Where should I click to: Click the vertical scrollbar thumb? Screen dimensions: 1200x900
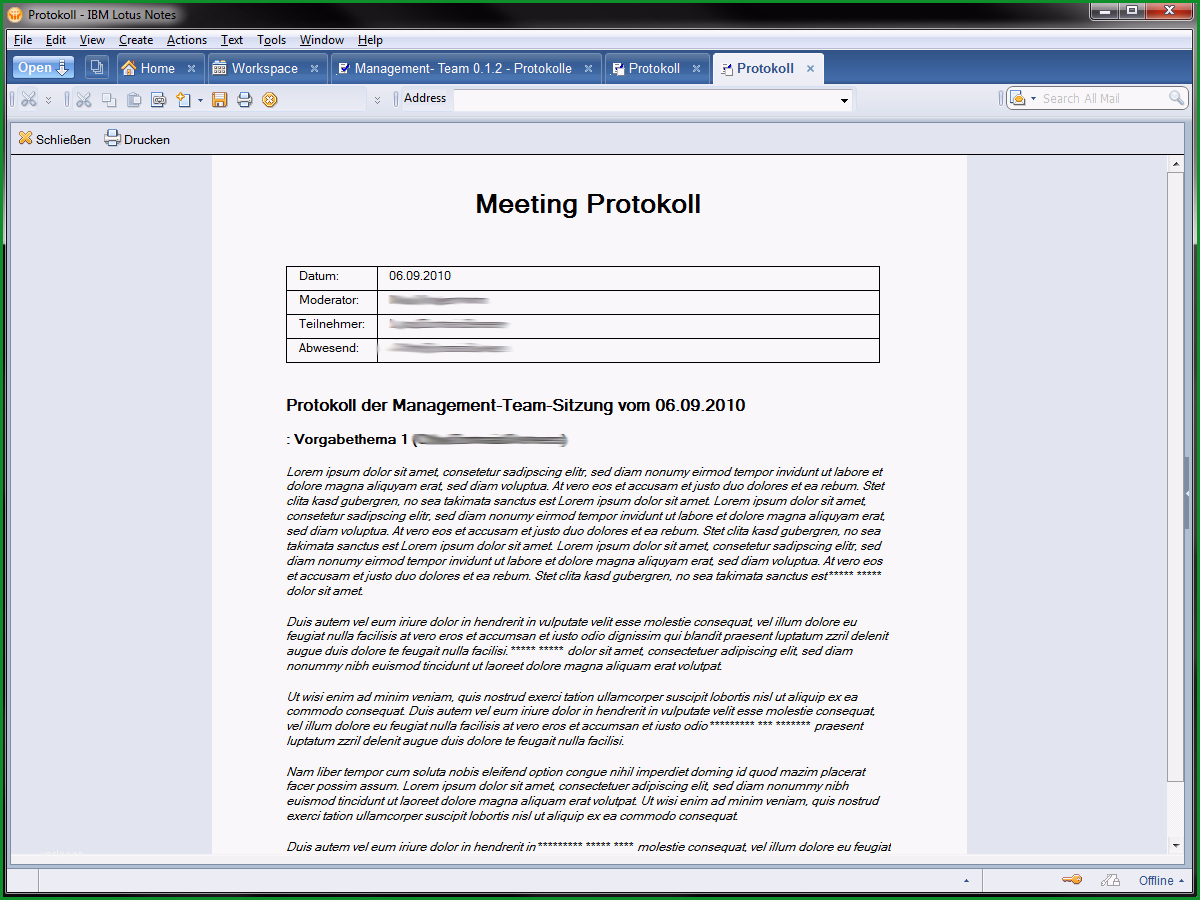[1176, 477]
